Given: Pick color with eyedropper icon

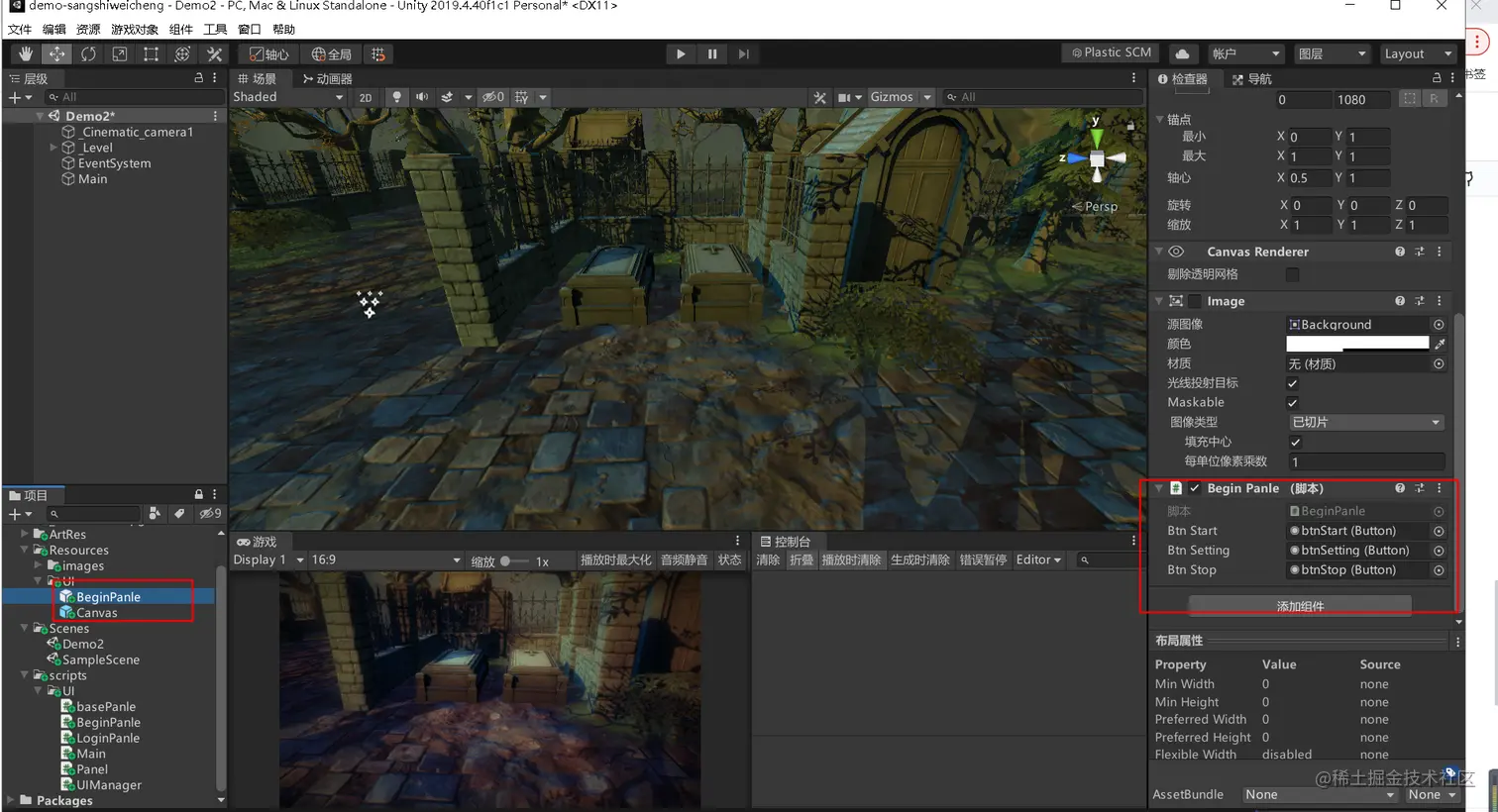Looking at the screenshot, I should click(1440, 344).
